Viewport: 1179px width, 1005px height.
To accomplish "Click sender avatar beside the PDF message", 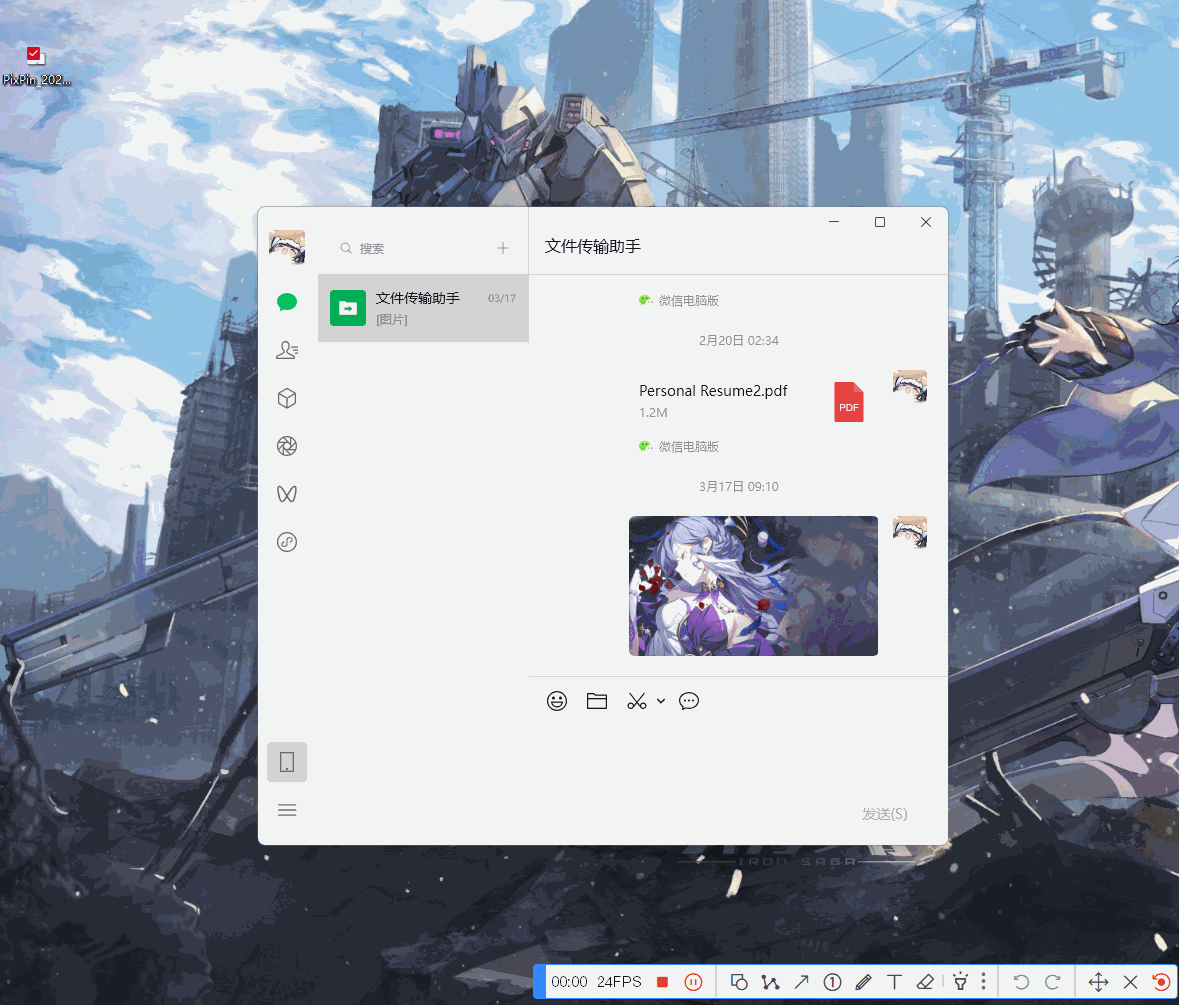I will [910, 386].
